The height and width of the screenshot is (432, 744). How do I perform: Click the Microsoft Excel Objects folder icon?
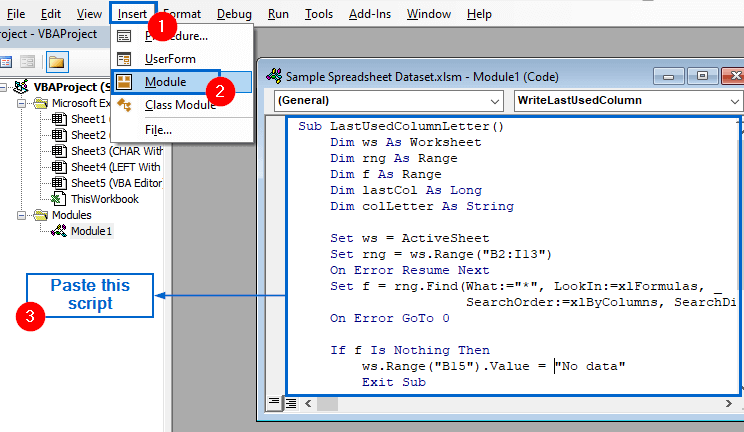pos(41,103)
